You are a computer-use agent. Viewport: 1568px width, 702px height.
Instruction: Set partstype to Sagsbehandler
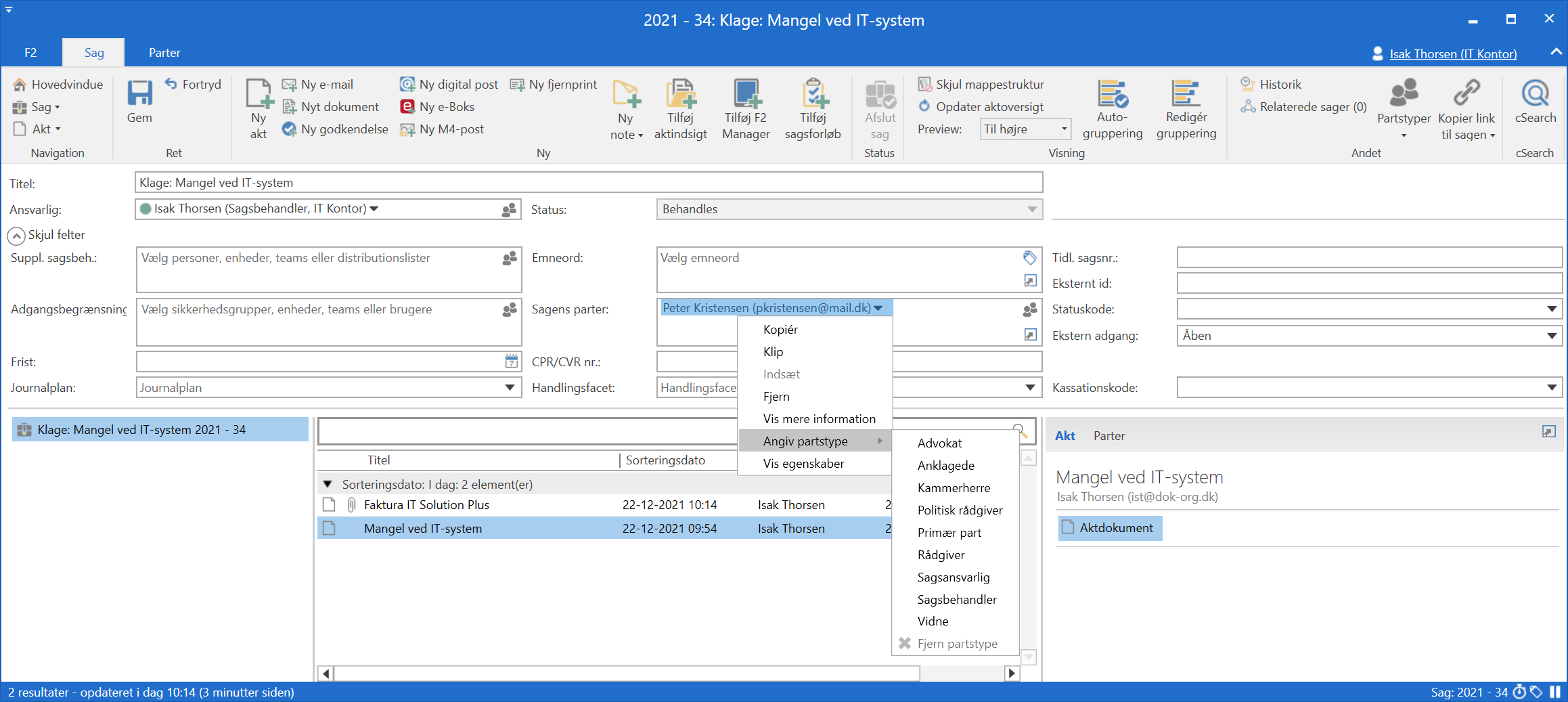pos(956,600)
